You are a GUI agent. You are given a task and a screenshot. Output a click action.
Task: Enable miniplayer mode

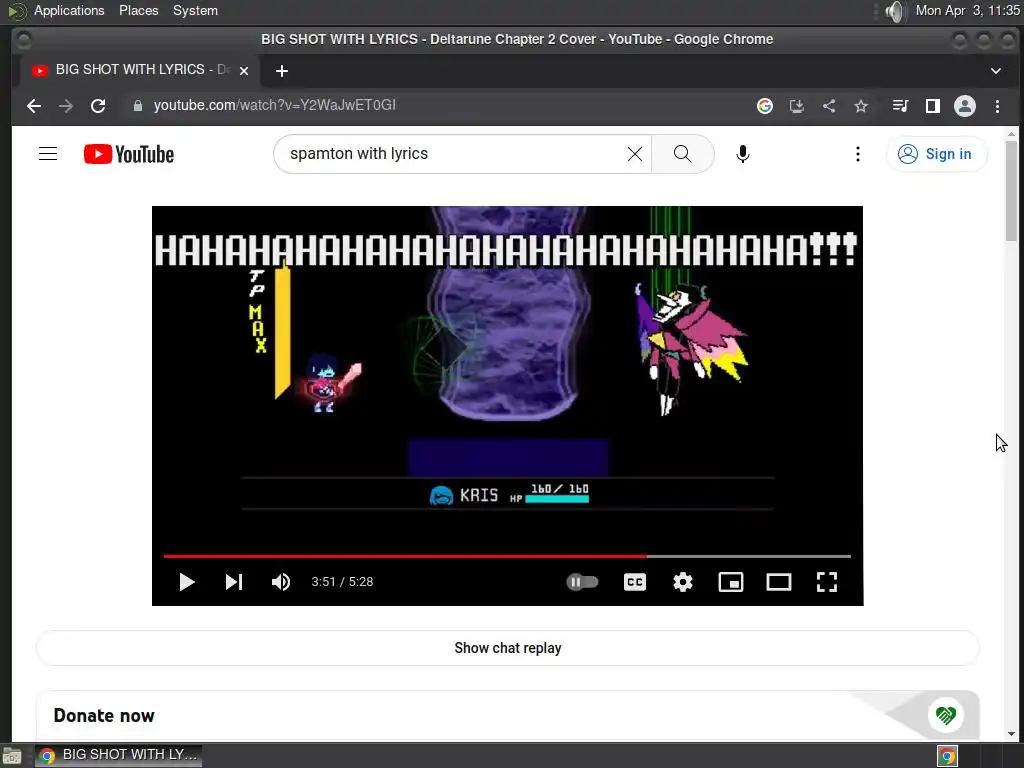[731, 582]
